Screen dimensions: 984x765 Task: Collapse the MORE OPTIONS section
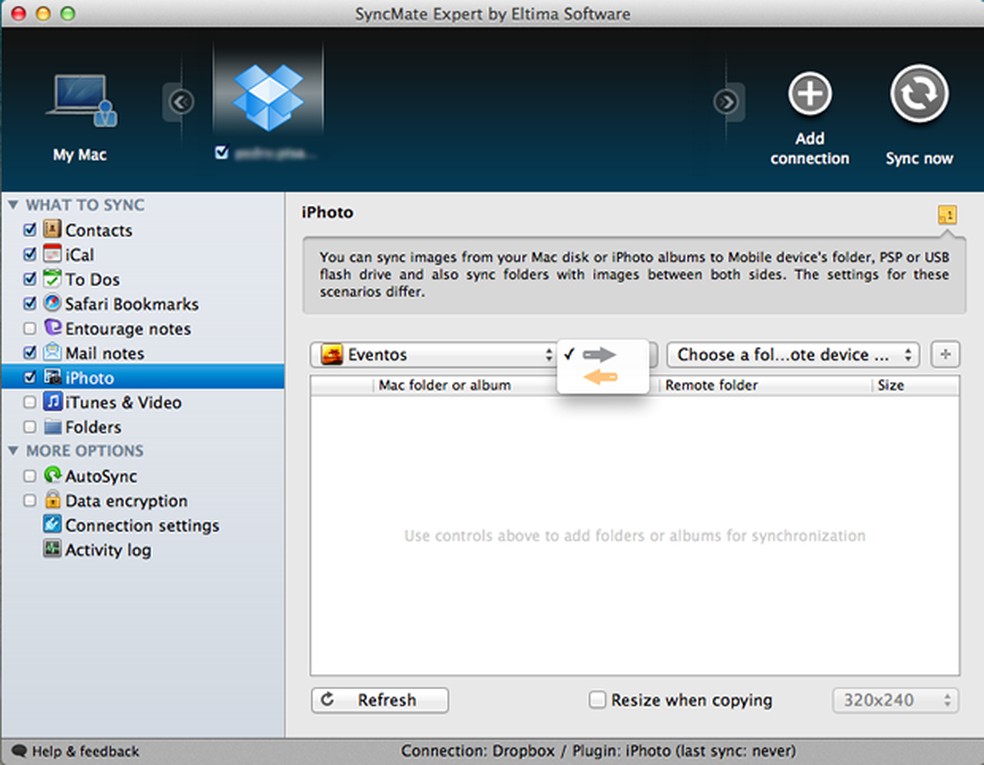[x=13, y=451]
